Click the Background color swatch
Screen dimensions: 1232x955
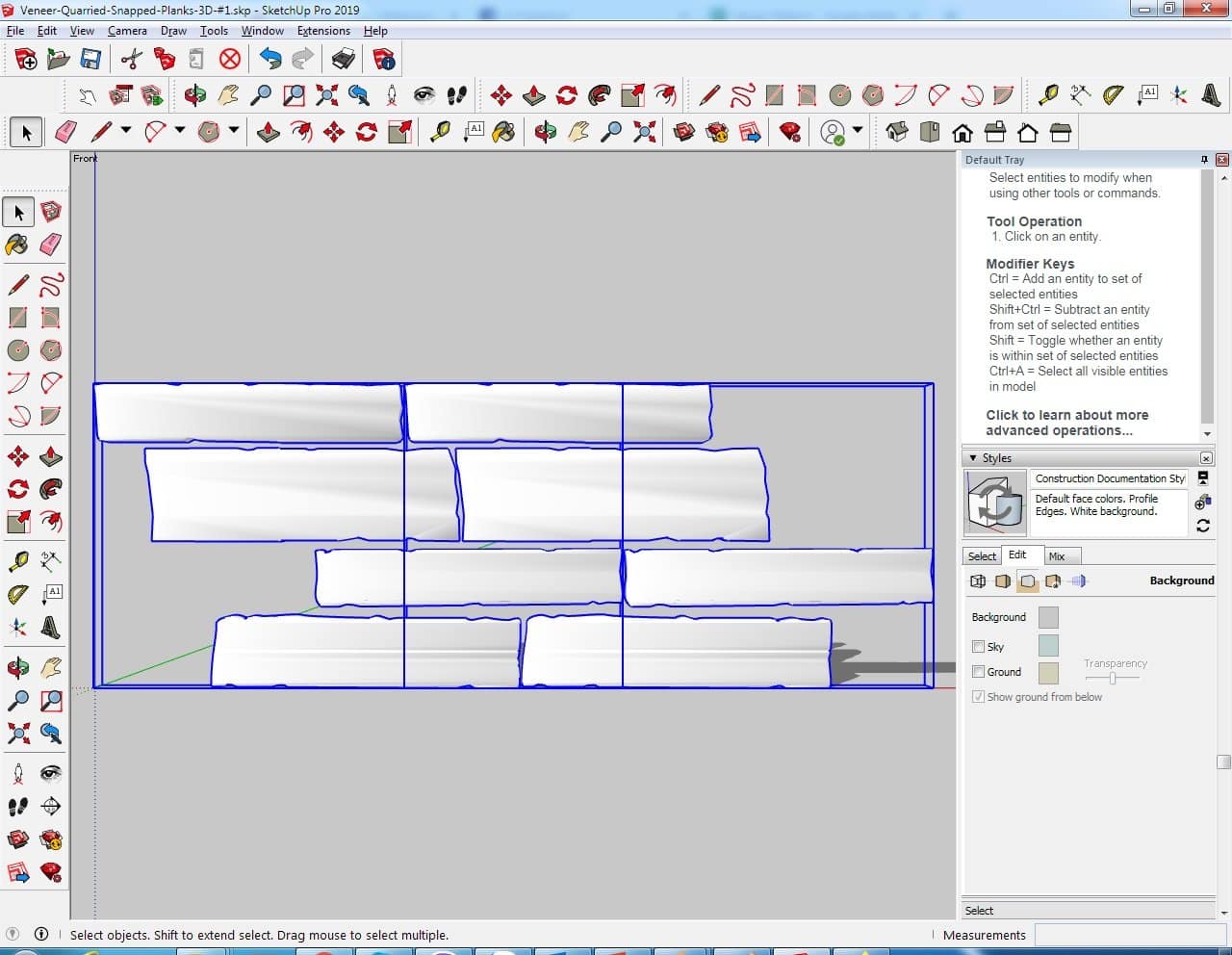[x=1048, y=617]
